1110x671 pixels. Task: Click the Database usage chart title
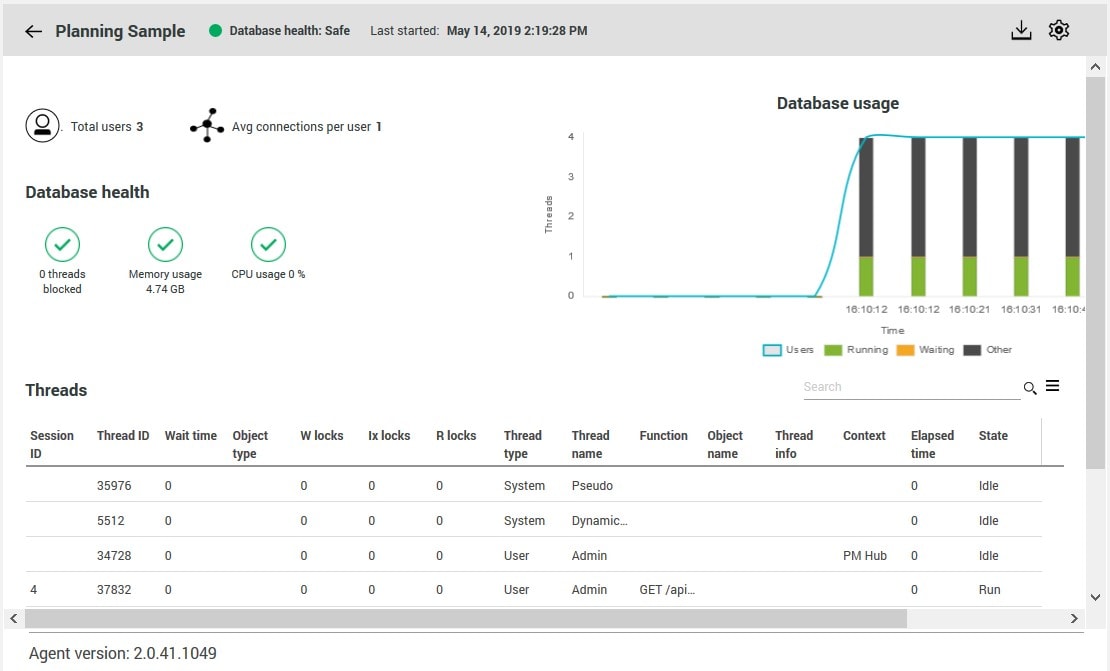pyautogui.click(x=837, y=103)
